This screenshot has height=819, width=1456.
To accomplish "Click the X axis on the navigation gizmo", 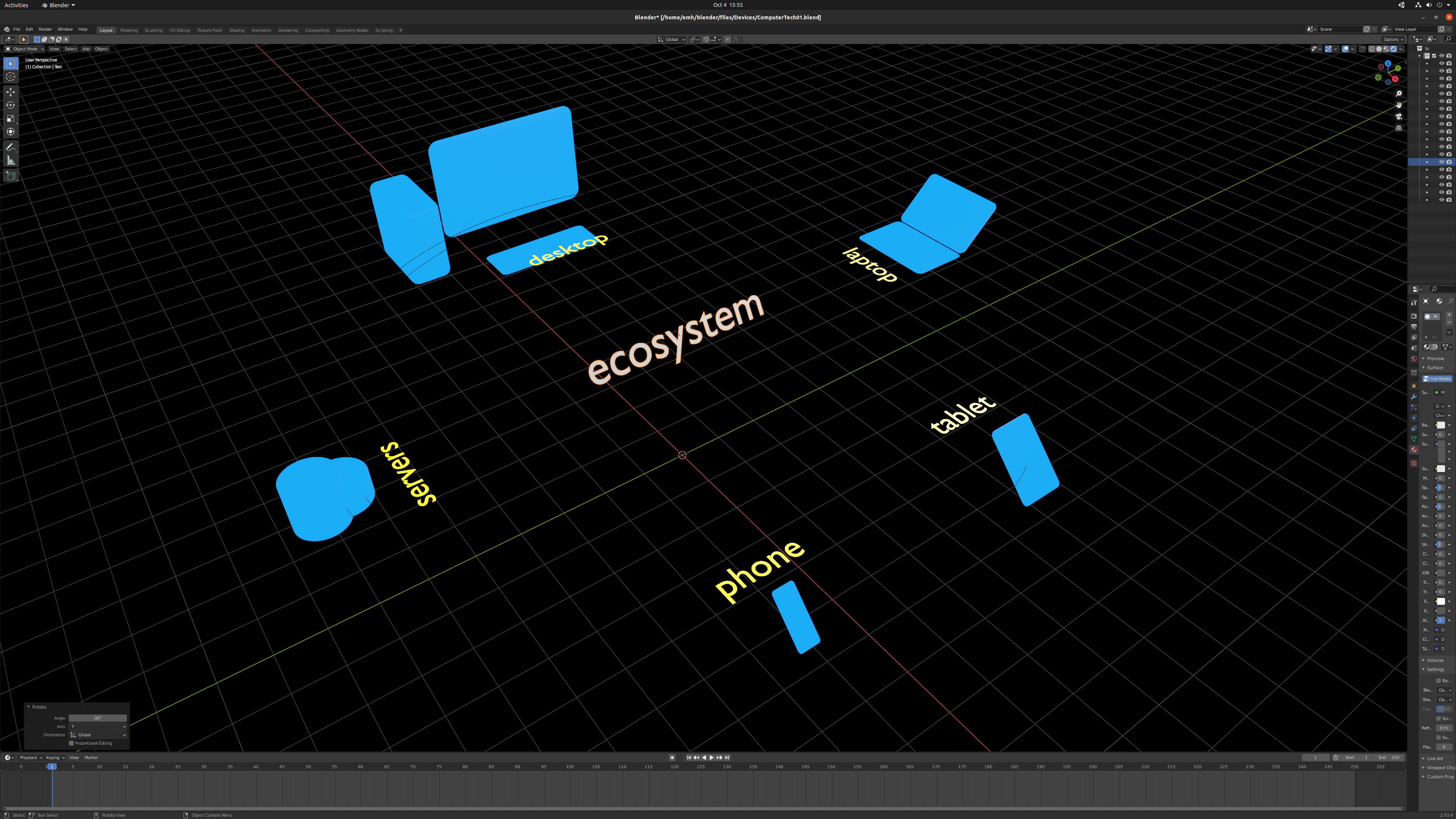I will tap(1395, 78).
